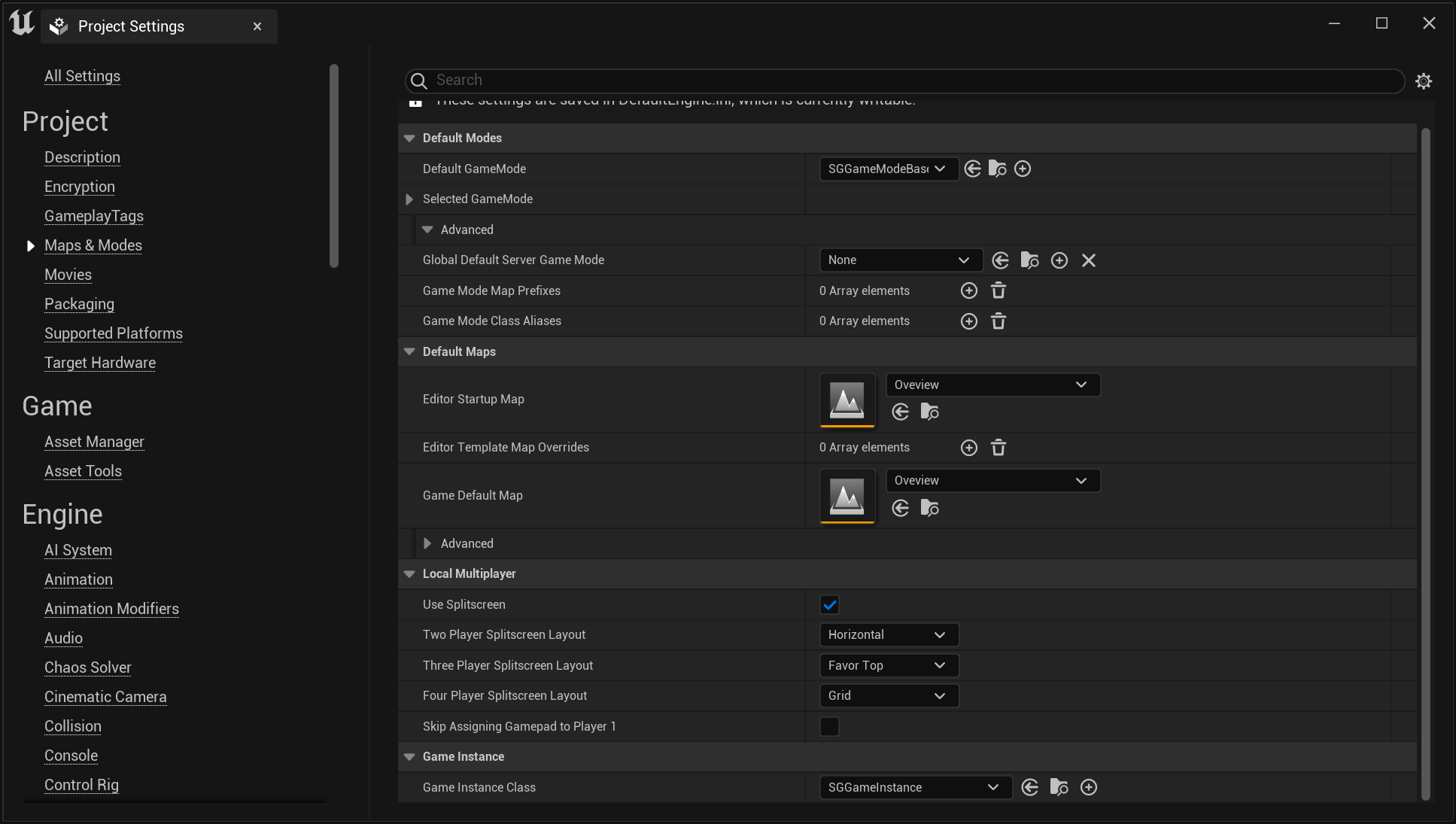Select Four Player Splitscreen Layout dropdown
Image resolution: width=1456 pixels, height=824 pixels.
(x=887, y=695)
